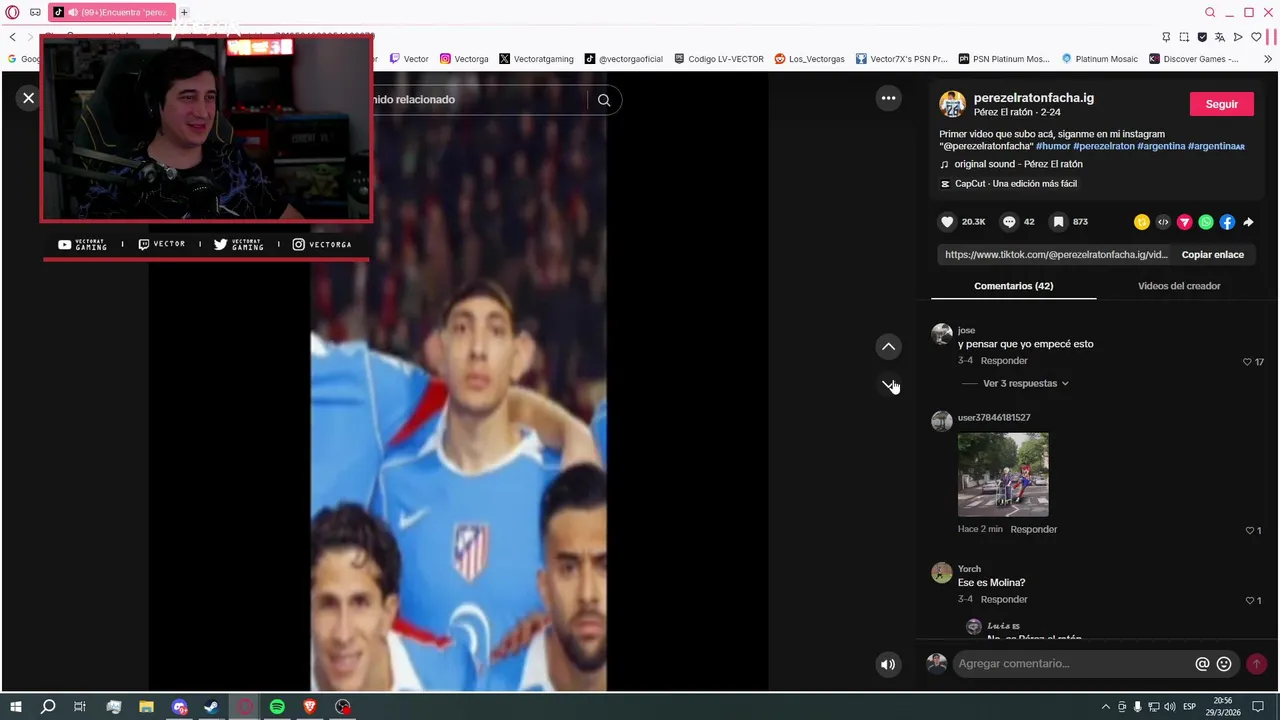This screenshot has height=720, width=1280.
Task: Select the TikTok browser tab
Action: coord(111,12)
